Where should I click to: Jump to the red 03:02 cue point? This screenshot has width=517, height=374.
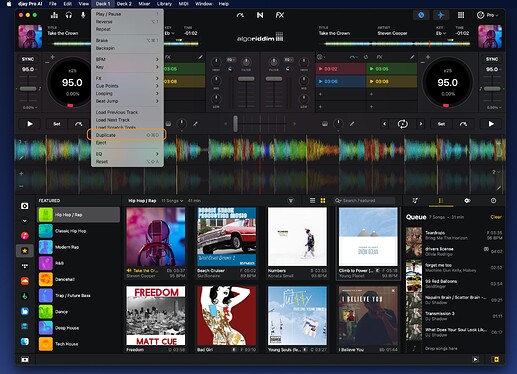pos(340,69)
